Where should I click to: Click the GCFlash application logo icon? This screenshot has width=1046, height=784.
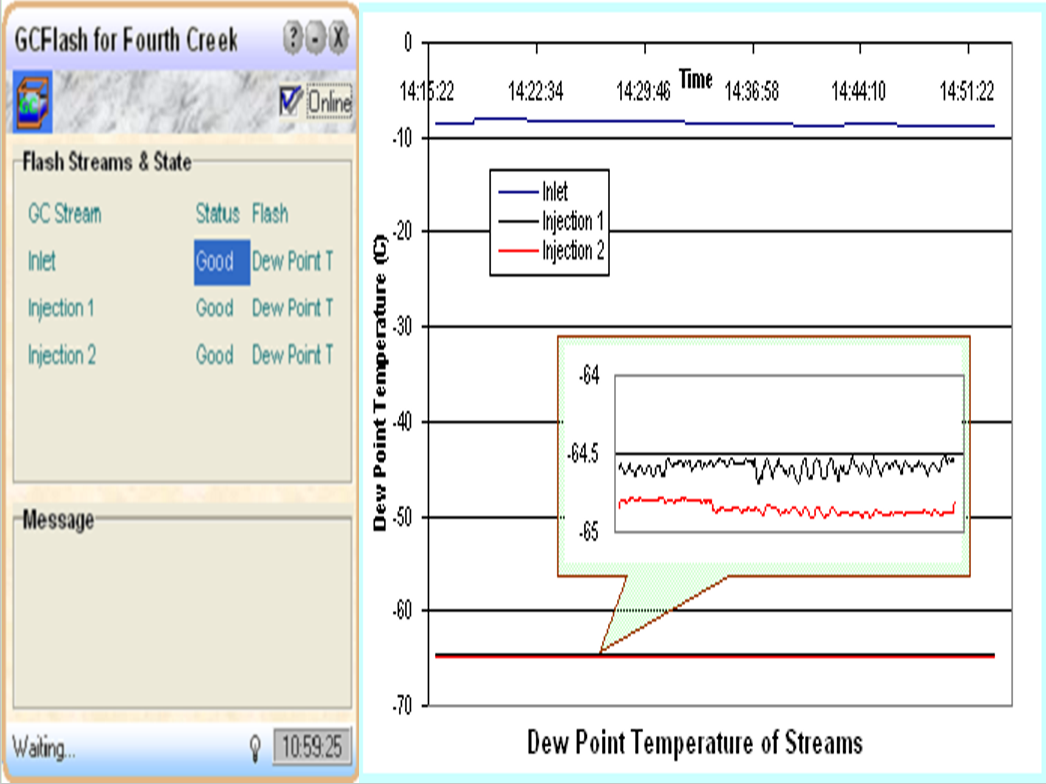[x=32, y=101]
